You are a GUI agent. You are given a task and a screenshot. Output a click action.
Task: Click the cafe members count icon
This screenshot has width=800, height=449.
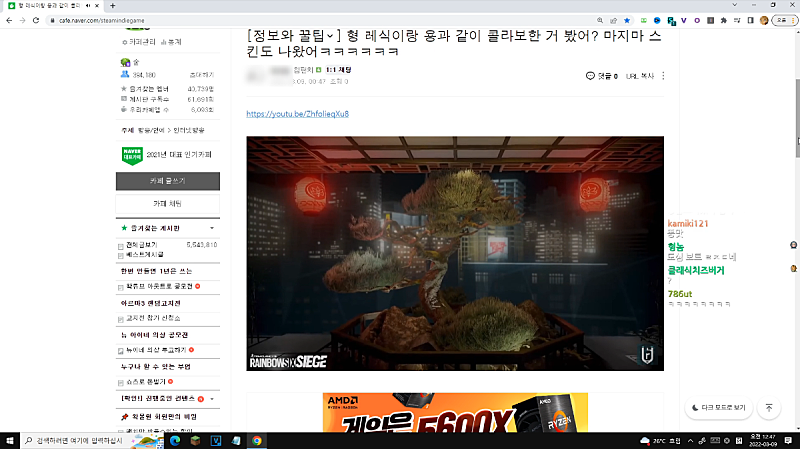(124, 74)
